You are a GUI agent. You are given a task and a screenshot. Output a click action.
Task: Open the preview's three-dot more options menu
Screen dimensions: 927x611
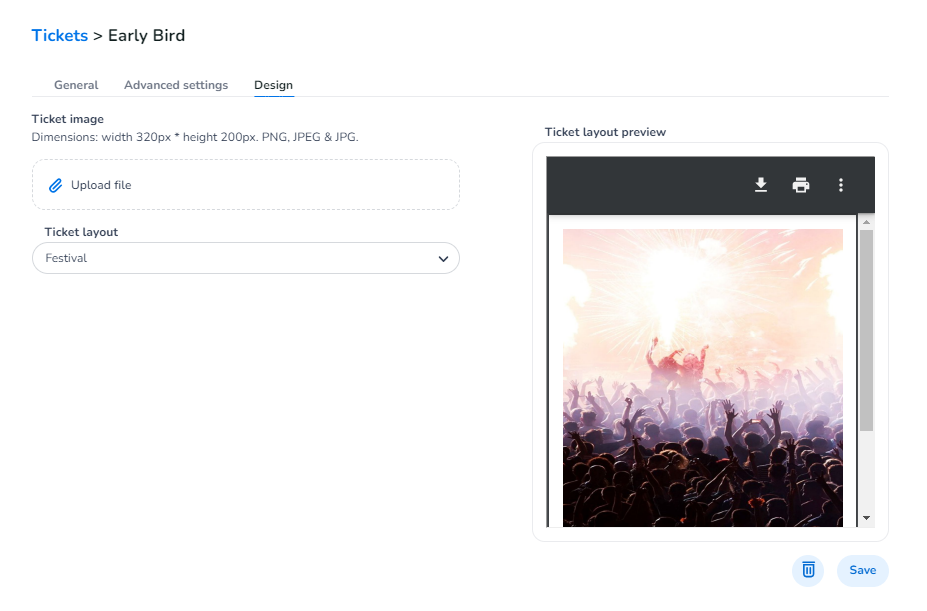pyautogui.click(x=841, y=185)
